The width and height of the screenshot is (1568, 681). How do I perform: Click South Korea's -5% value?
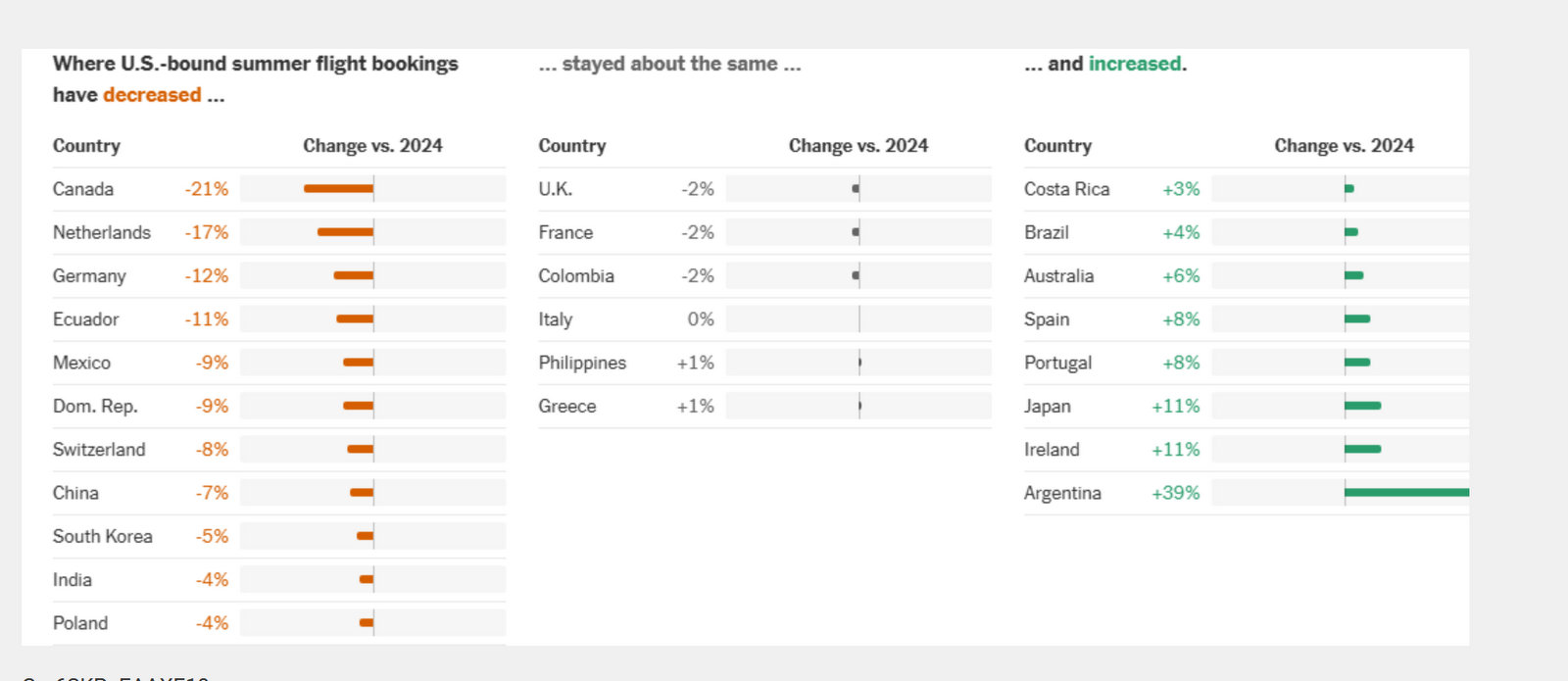coord(212,536)
